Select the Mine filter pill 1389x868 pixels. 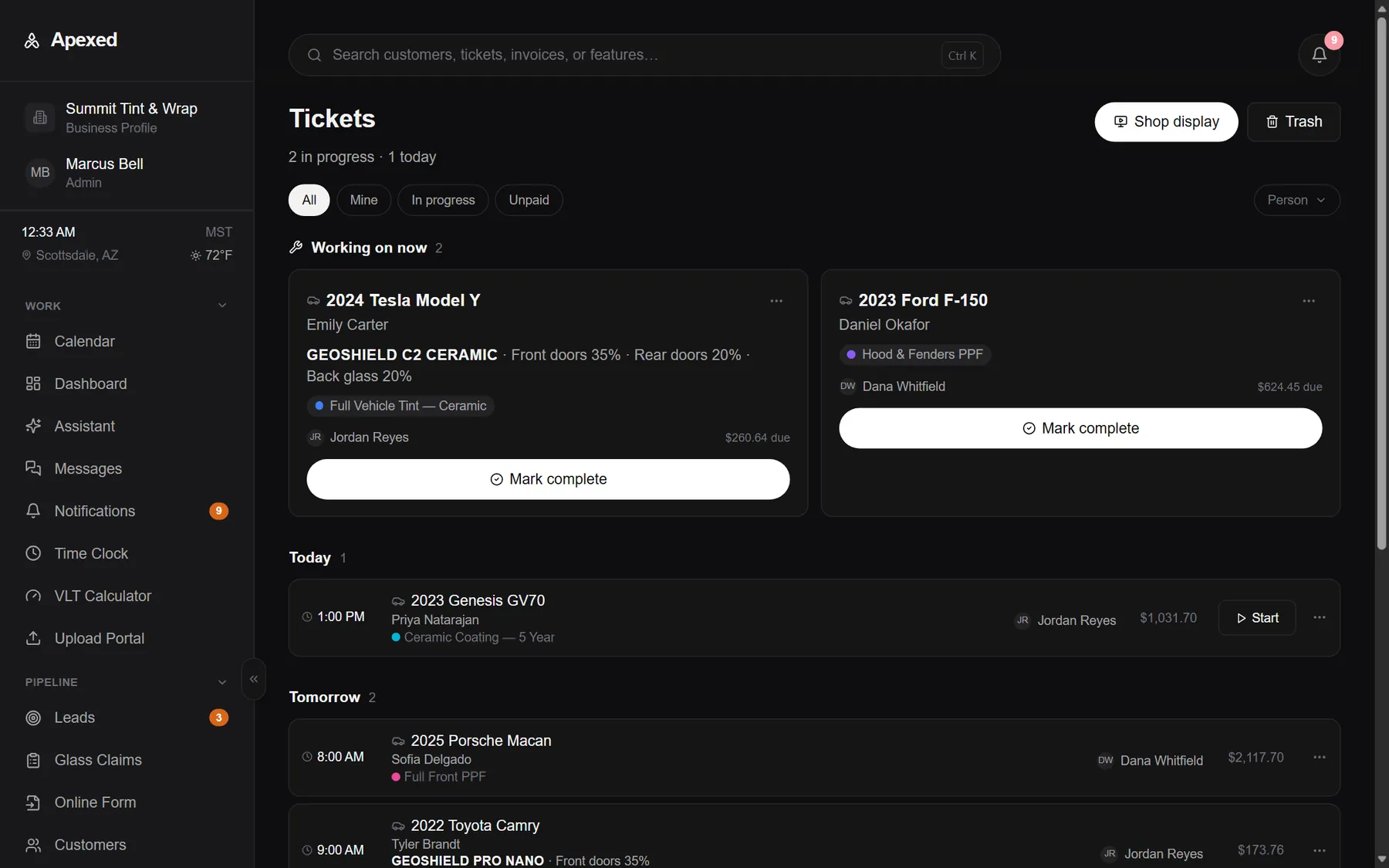click(x=363, y=200)
